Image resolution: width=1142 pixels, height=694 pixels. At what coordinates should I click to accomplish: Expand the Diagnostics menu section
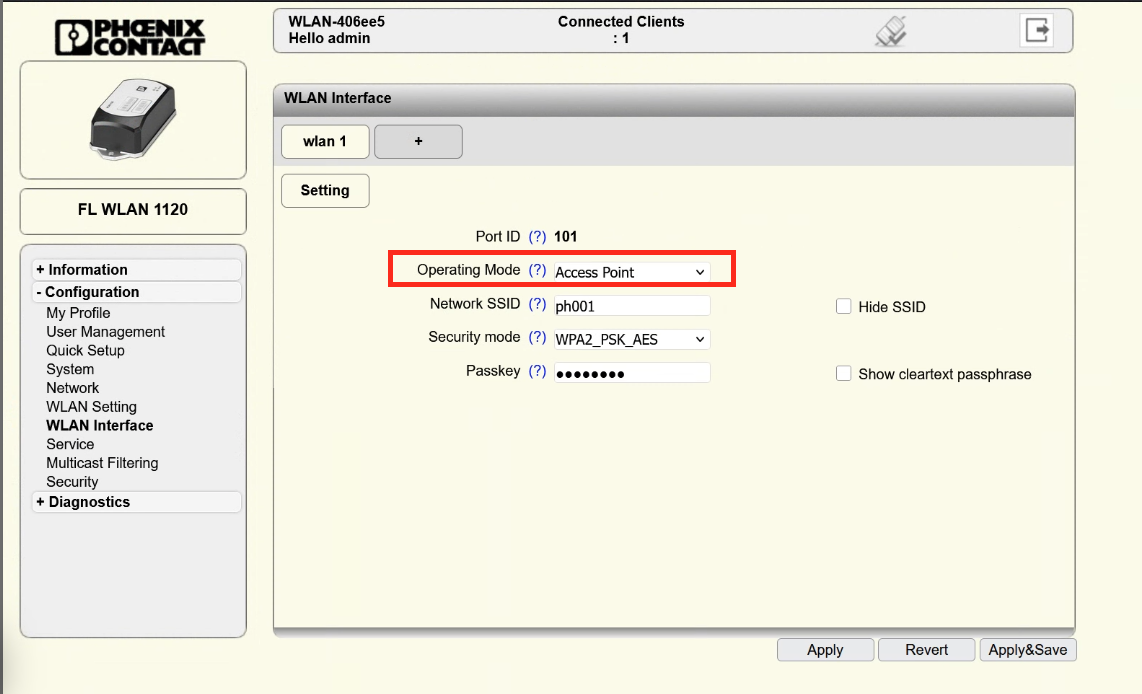tap(89, 502)
